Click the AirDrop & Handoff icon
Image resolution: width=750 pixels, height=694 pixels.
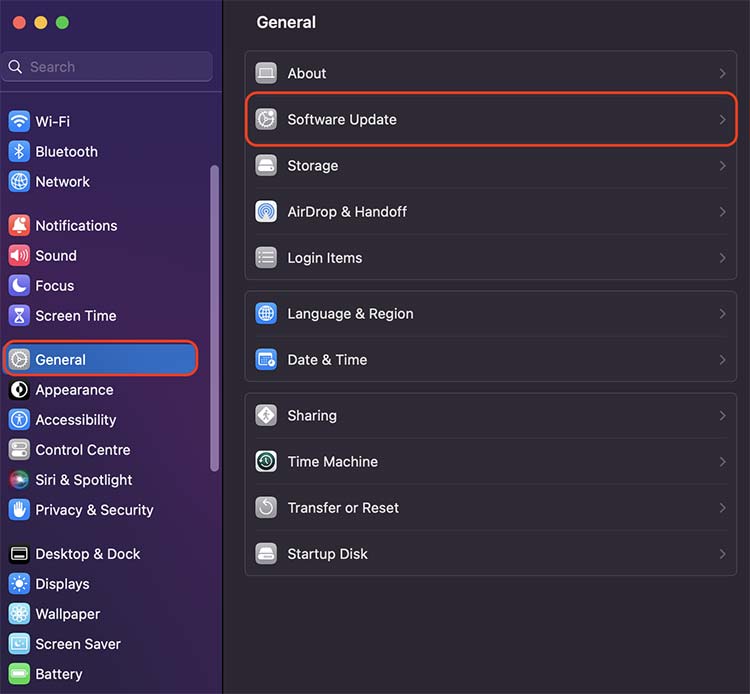(266, 211)
